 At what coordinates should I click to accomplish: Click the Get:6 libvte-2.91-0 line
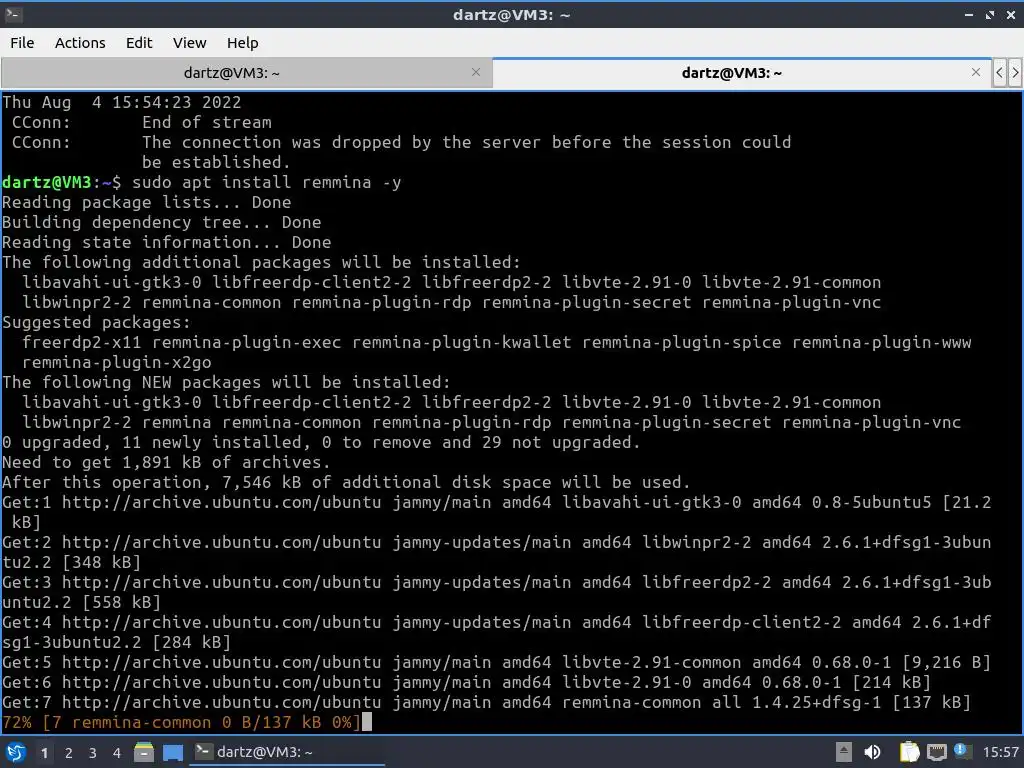click(x=466, y=682)
